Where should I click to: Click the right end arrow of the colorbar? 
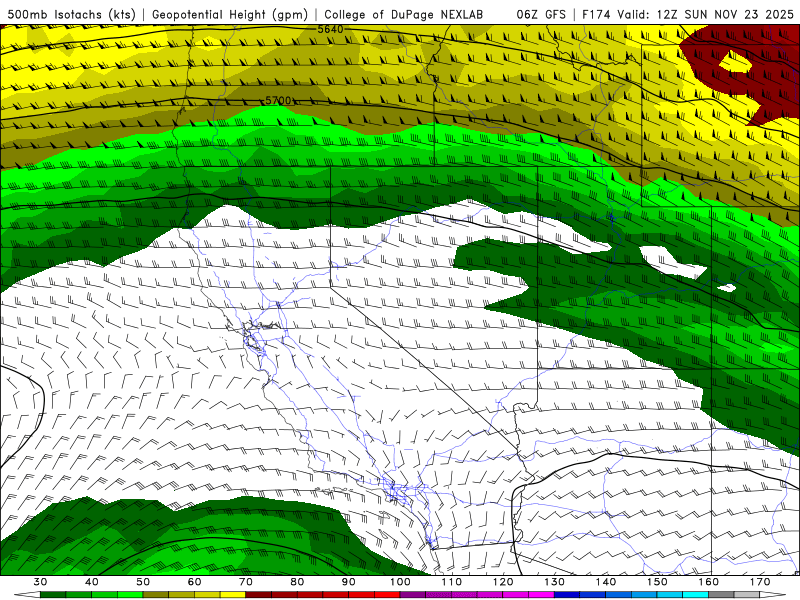click(772, 595)
